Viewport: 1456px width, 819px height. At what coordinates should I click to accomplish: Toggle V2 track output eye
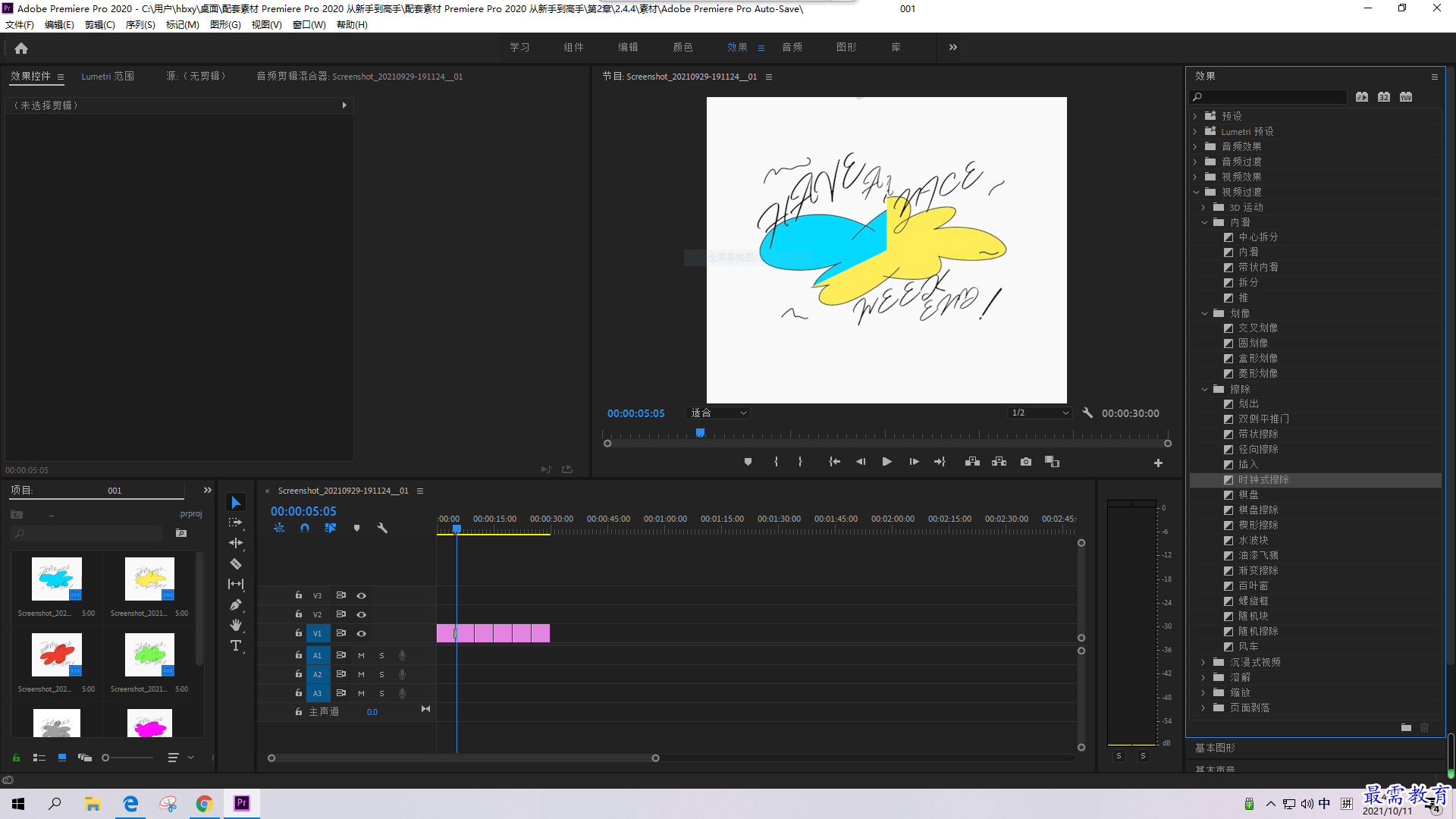[361, 614]
